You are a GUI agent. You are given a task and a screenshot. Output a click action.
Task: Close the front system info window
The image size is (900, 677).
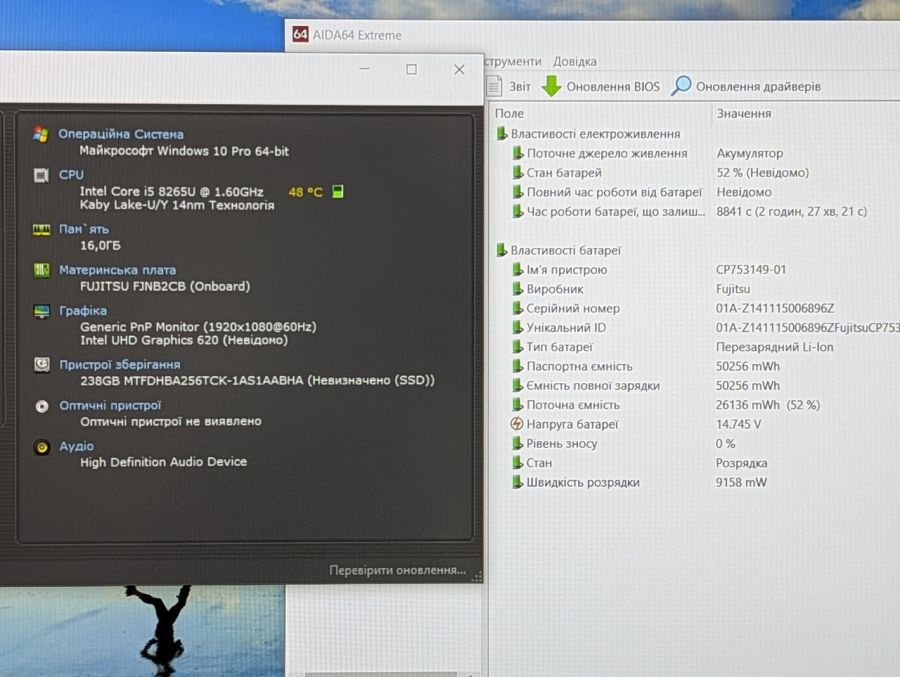tap(459, 69)
